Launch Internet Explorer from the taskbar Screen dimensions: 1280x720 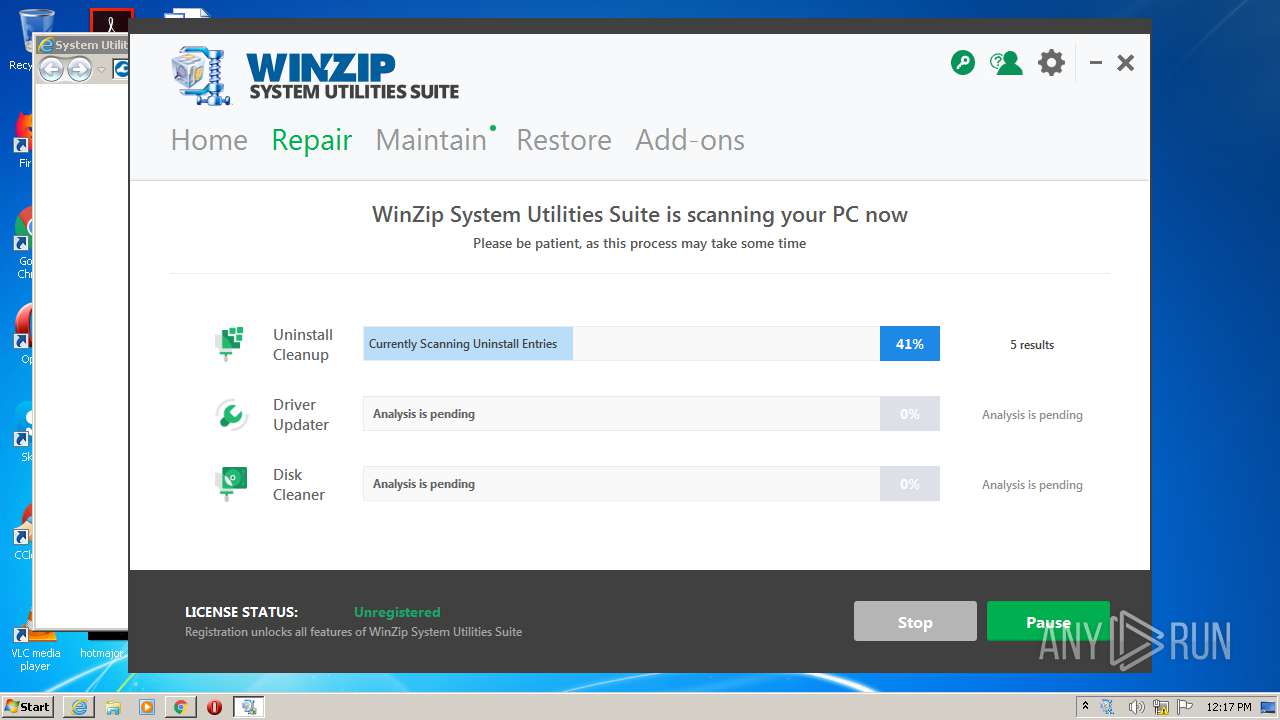click(x=79, y=706)
